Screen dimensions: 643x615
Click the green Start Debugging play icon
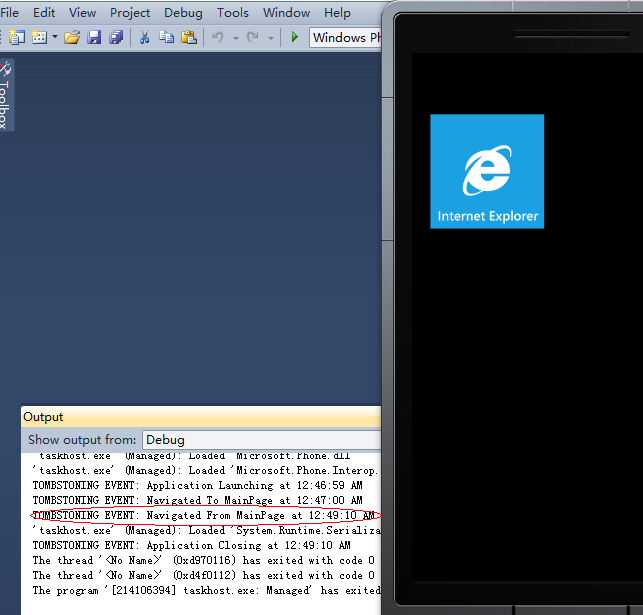pyautogui.click(x=294, y=37)
